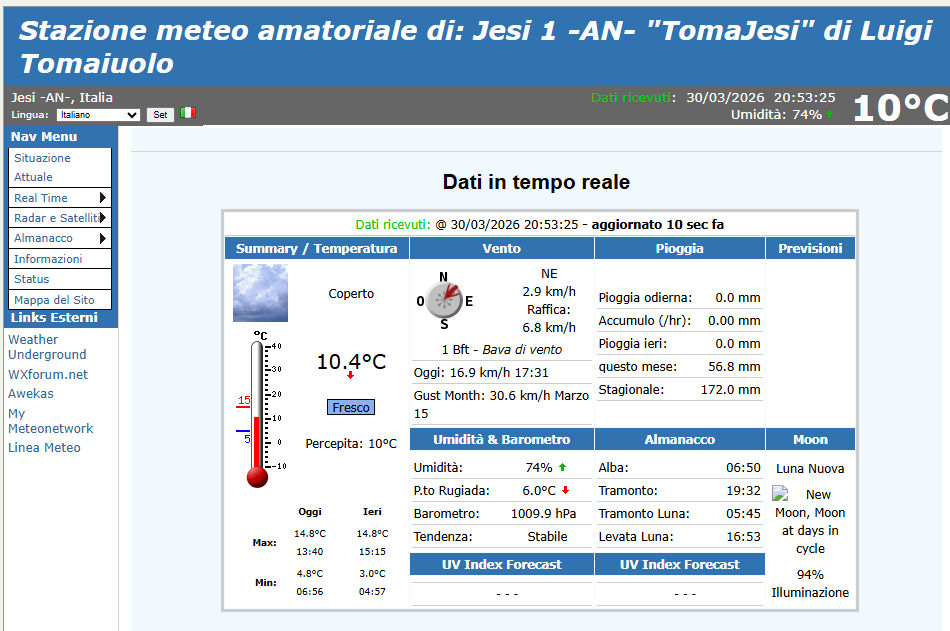
Task: Click red temperature trend arrow under 10.4°C
Action: pyautogui.click(x=350, y=376)
